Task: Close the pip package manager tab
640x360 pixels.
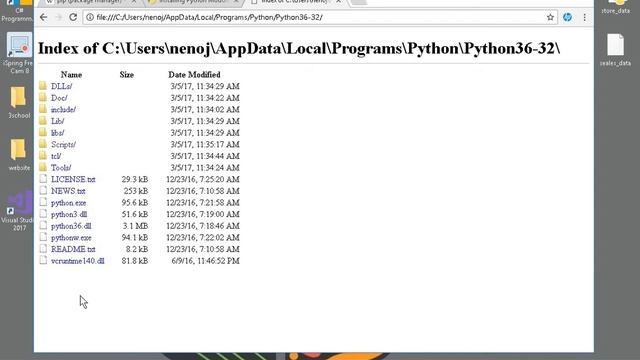Action: tap(134, 2)
